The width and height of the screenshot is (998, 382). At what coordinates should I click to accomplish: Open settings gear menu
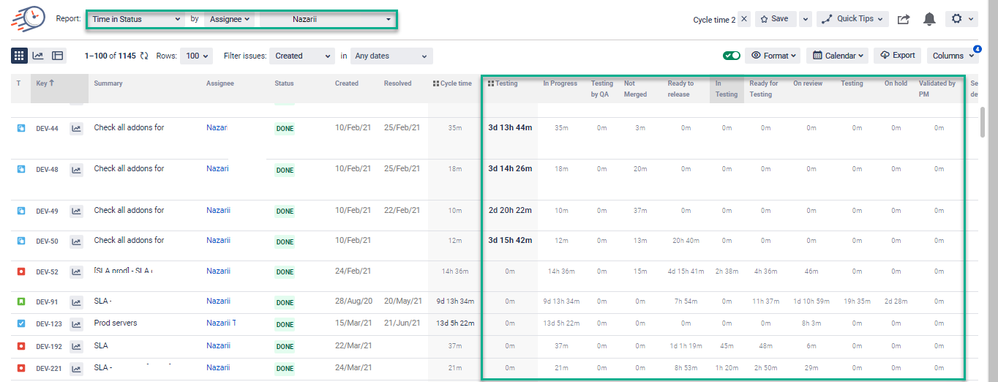(961, 19)
